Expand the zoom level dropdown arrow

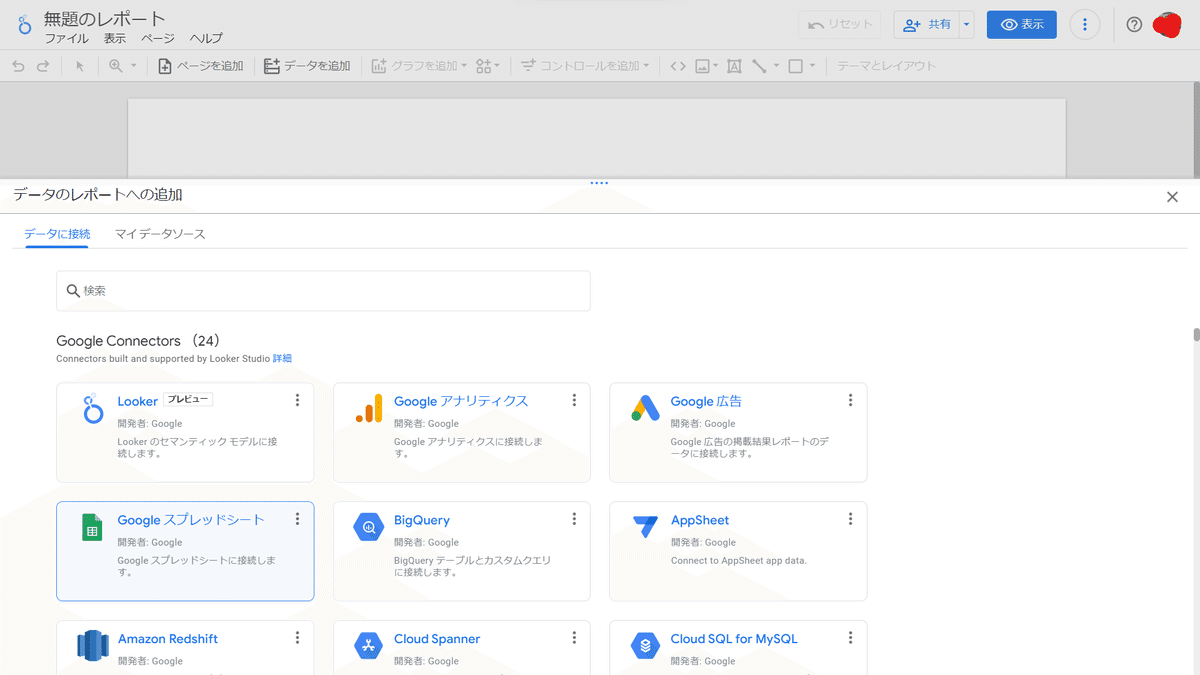(133, 66)
